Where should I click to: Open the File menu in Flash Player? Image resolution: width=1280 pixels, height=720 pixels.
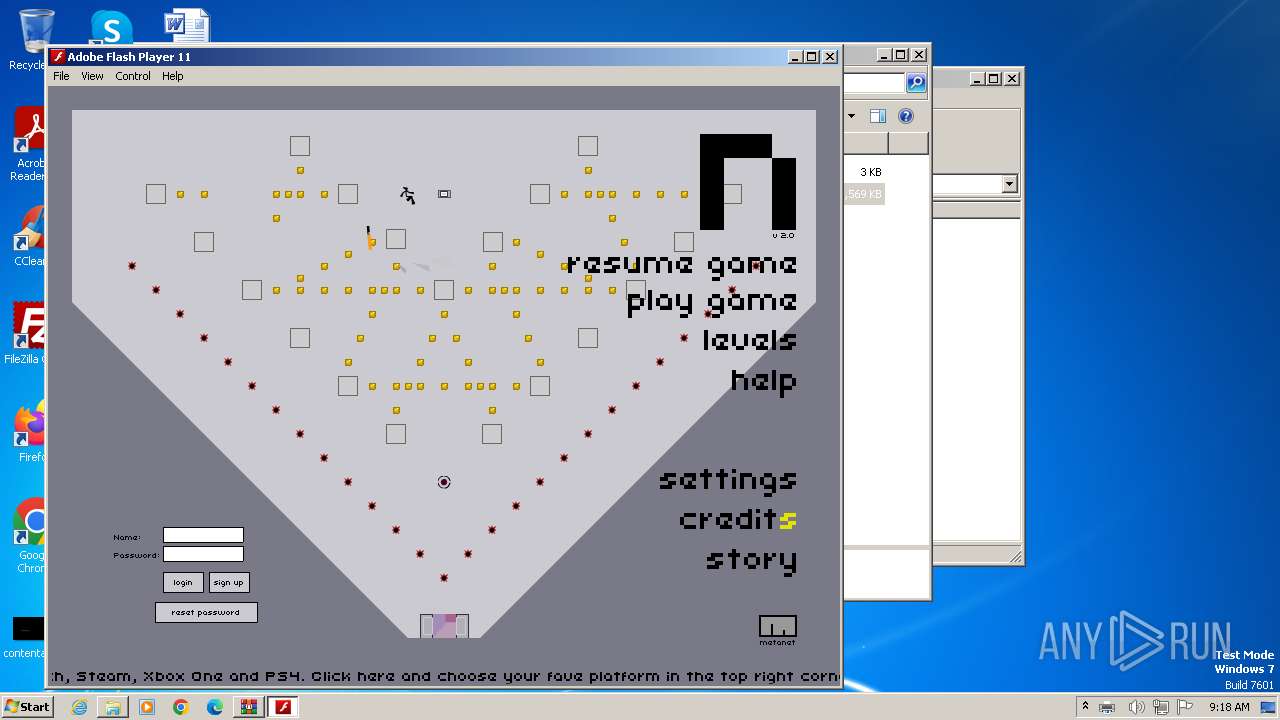click(61, 76)
